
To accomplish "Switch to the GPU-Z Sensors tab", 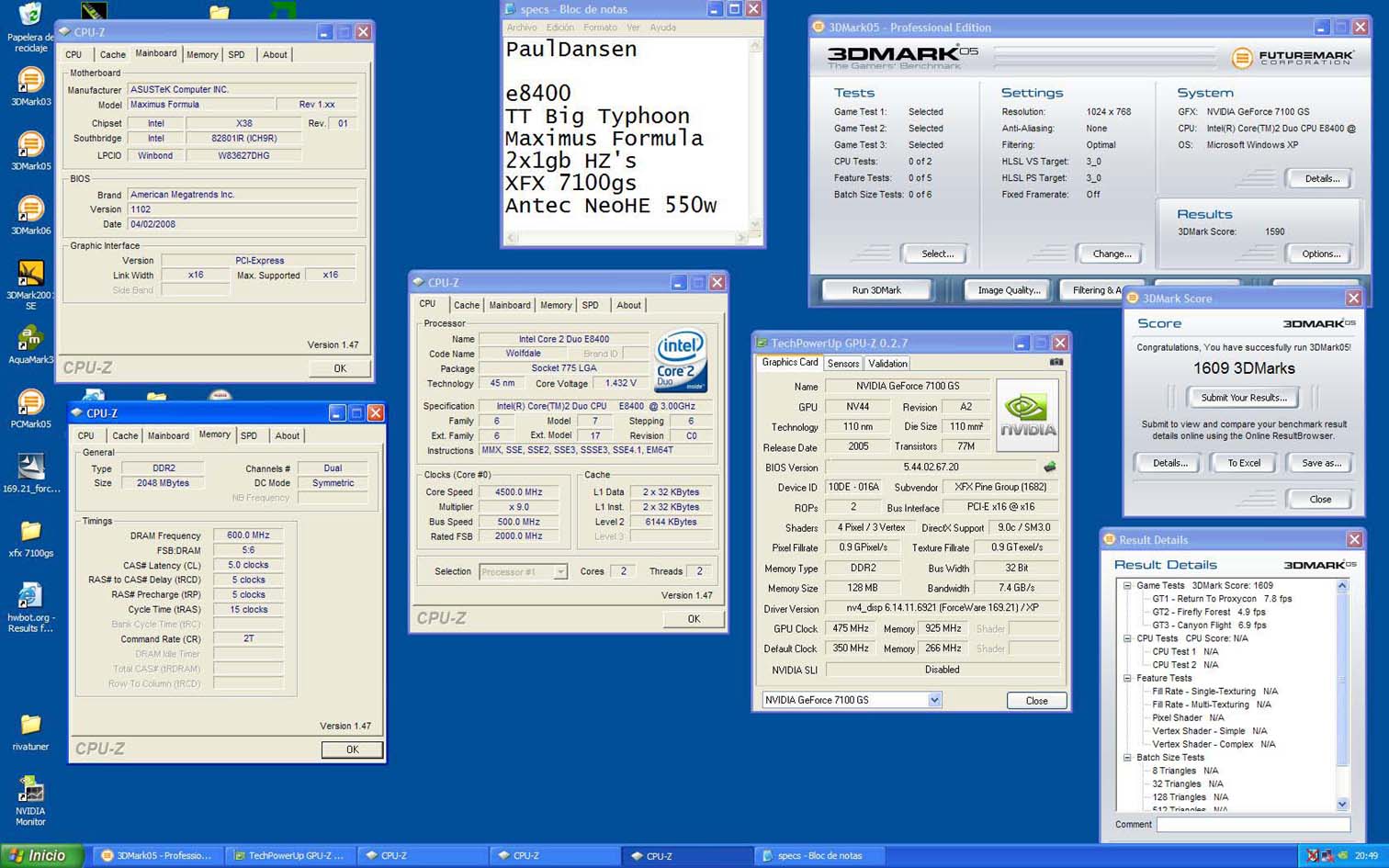I will pos(843,364).
